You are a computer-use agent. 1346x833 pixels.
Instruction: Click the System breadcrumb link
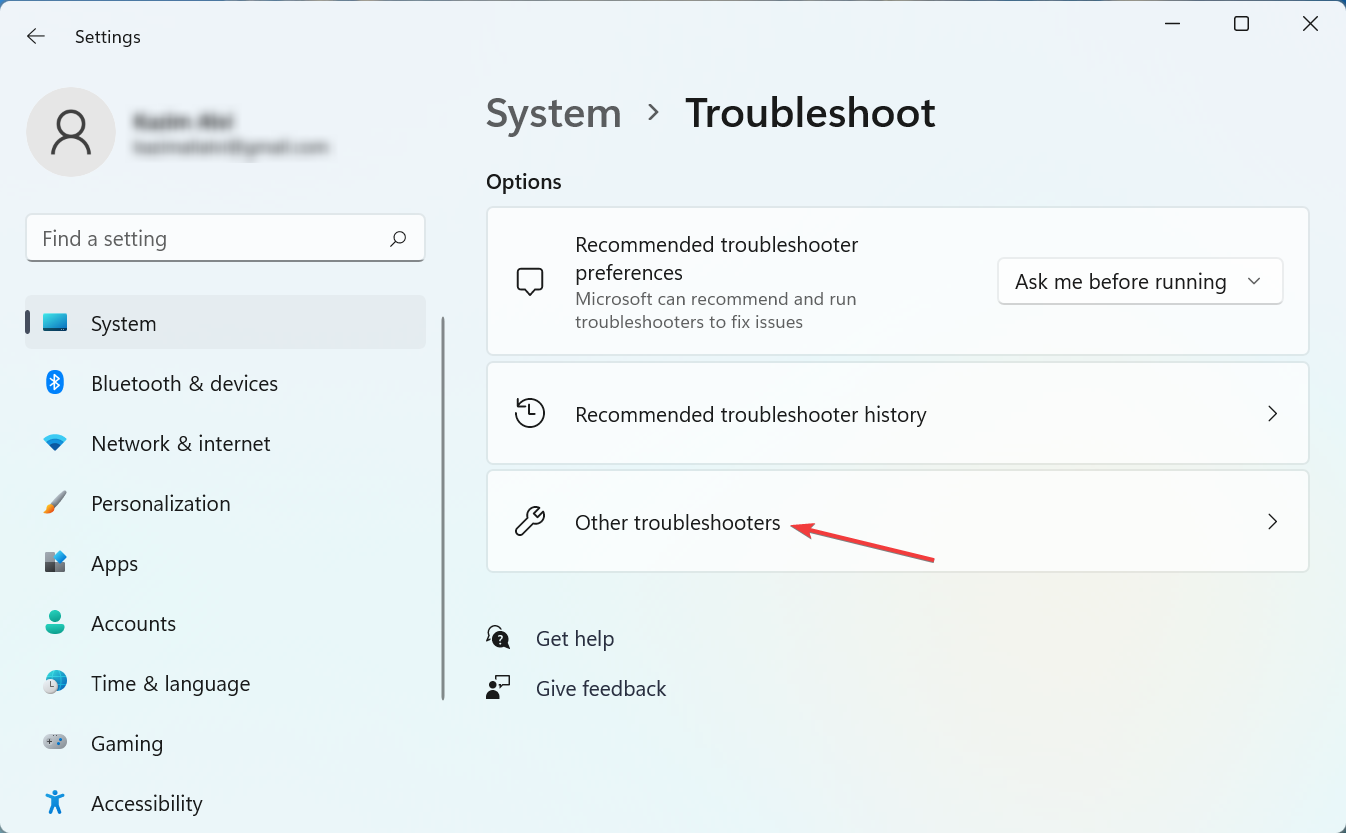click(553, 113)
